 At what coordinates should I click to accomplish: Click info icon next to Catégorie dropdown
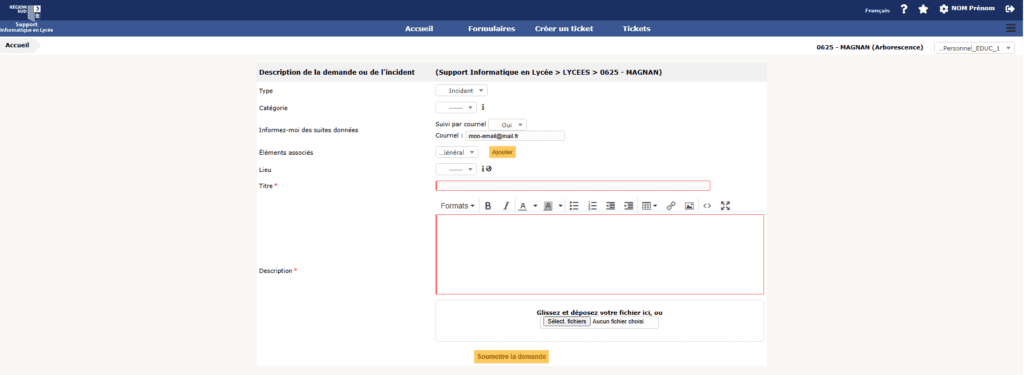[483, 107]
